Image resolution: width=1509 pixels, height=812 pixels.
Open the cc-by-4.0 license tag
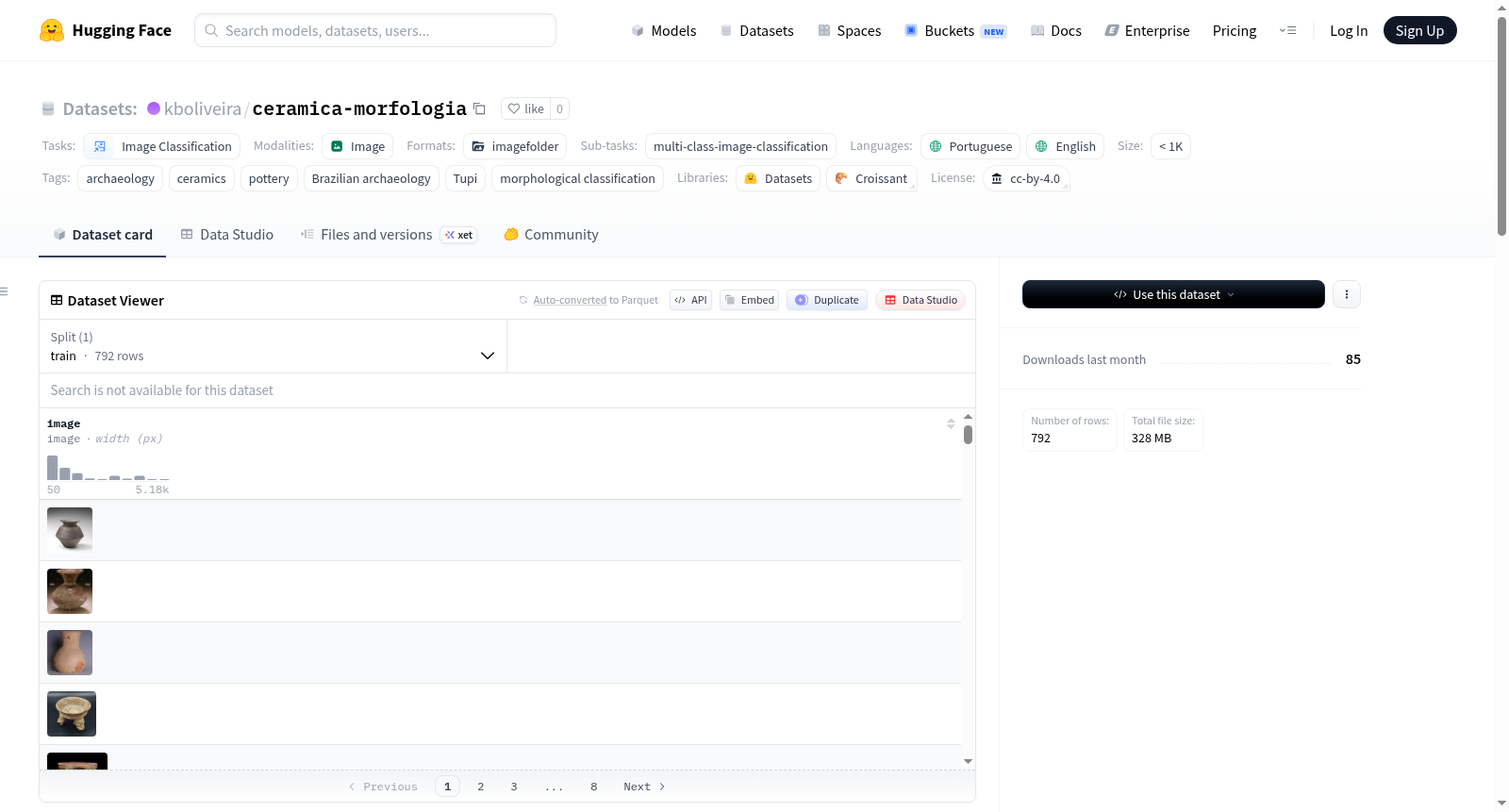pyautogui.click(x=1026, y=178)
